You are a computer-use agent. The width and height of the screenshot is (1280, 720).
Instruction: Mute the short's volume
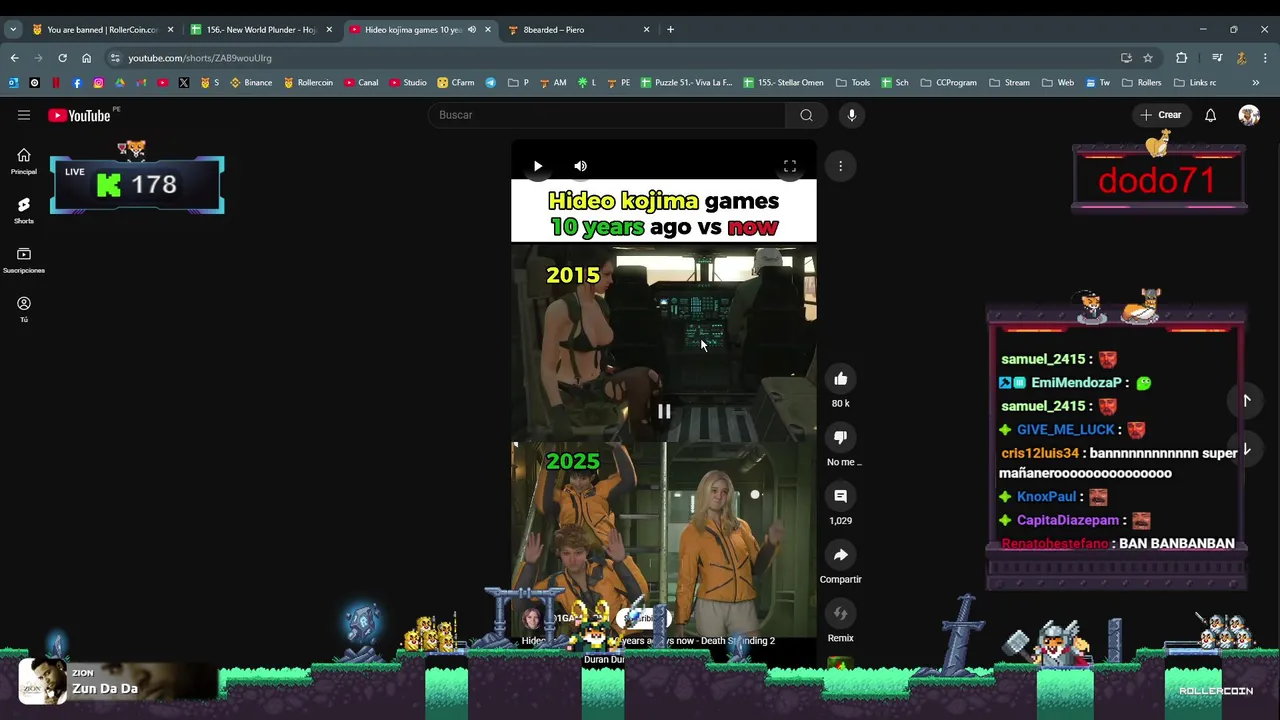(581, 166)
